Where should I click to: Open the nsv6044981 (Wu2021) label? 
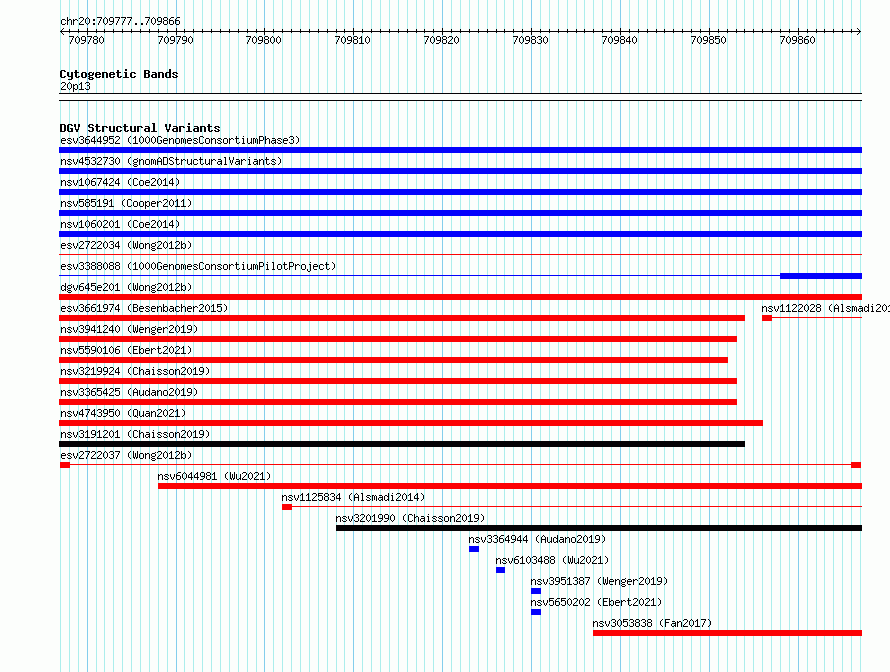point(215,476)
